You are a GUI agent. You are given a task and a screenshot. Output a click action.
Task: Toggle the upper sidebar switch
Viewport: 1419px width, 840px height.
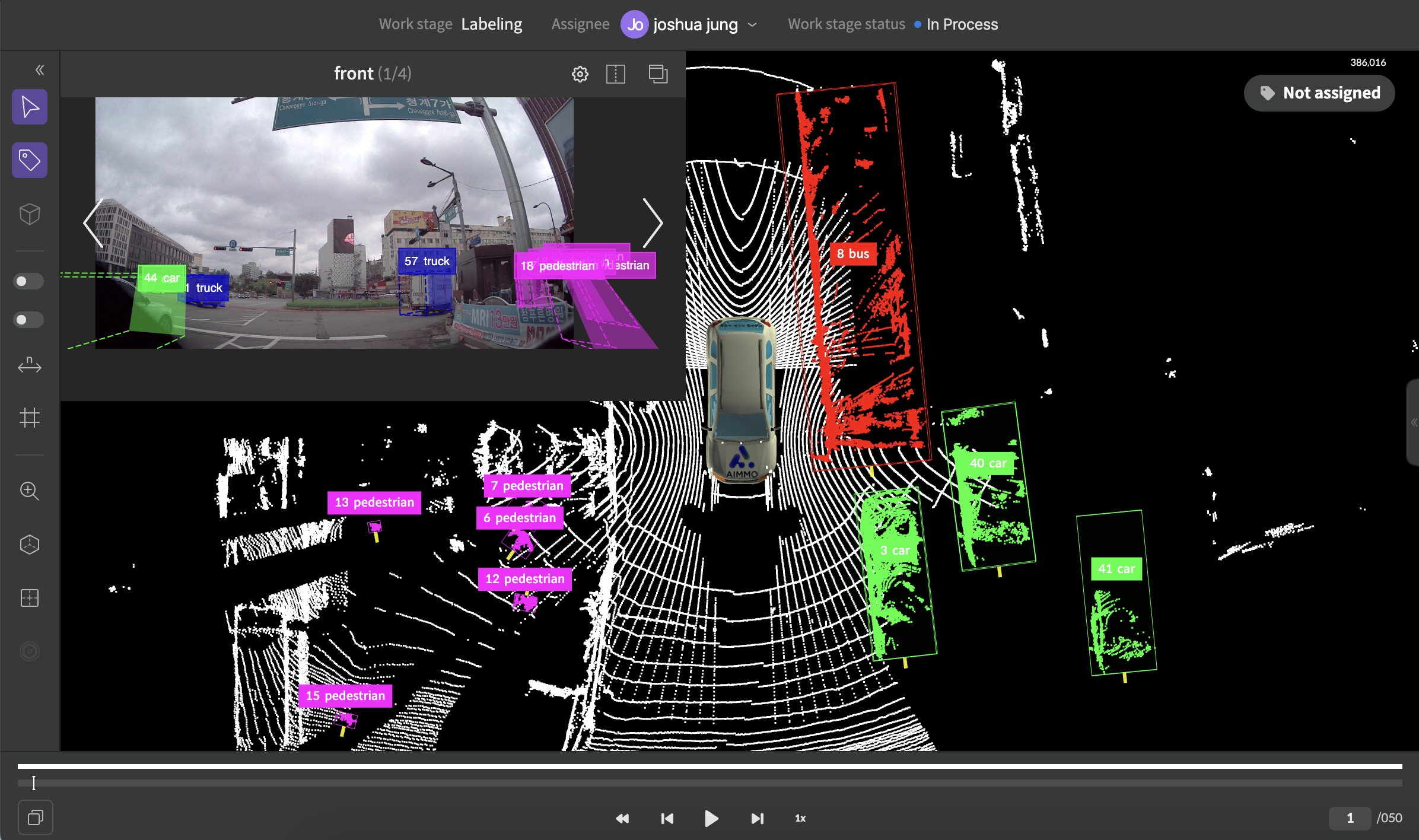coord(28,281)
